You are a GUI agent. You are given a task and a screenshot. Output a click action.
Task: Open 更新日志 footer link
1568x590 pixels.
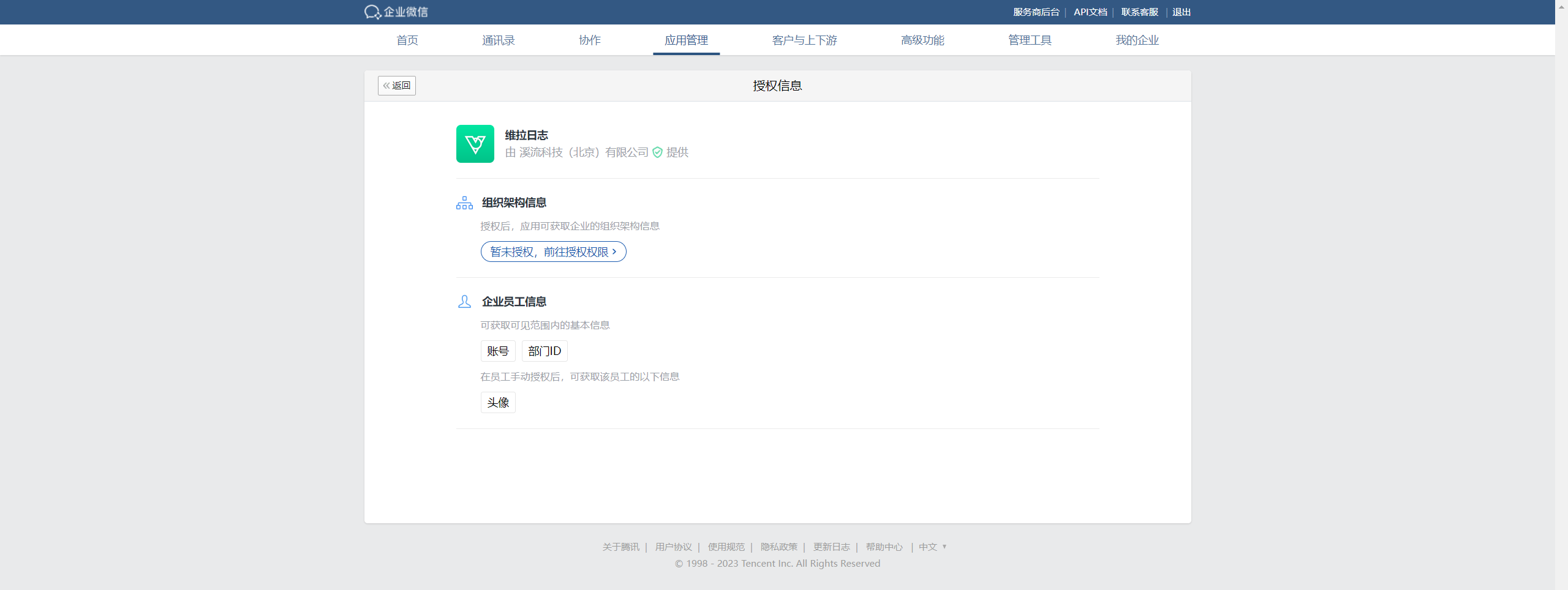[x=831, y=547]
